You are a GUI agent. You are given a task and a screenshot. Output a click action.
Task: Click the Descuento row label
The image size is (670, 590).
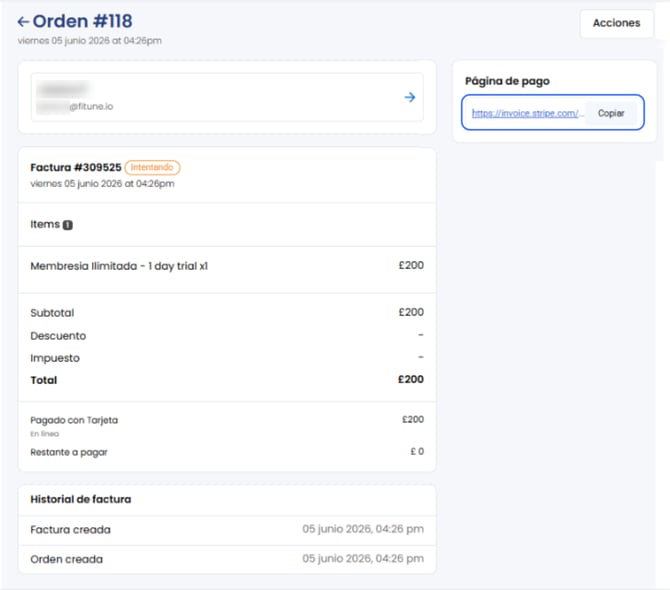(58, 336)
